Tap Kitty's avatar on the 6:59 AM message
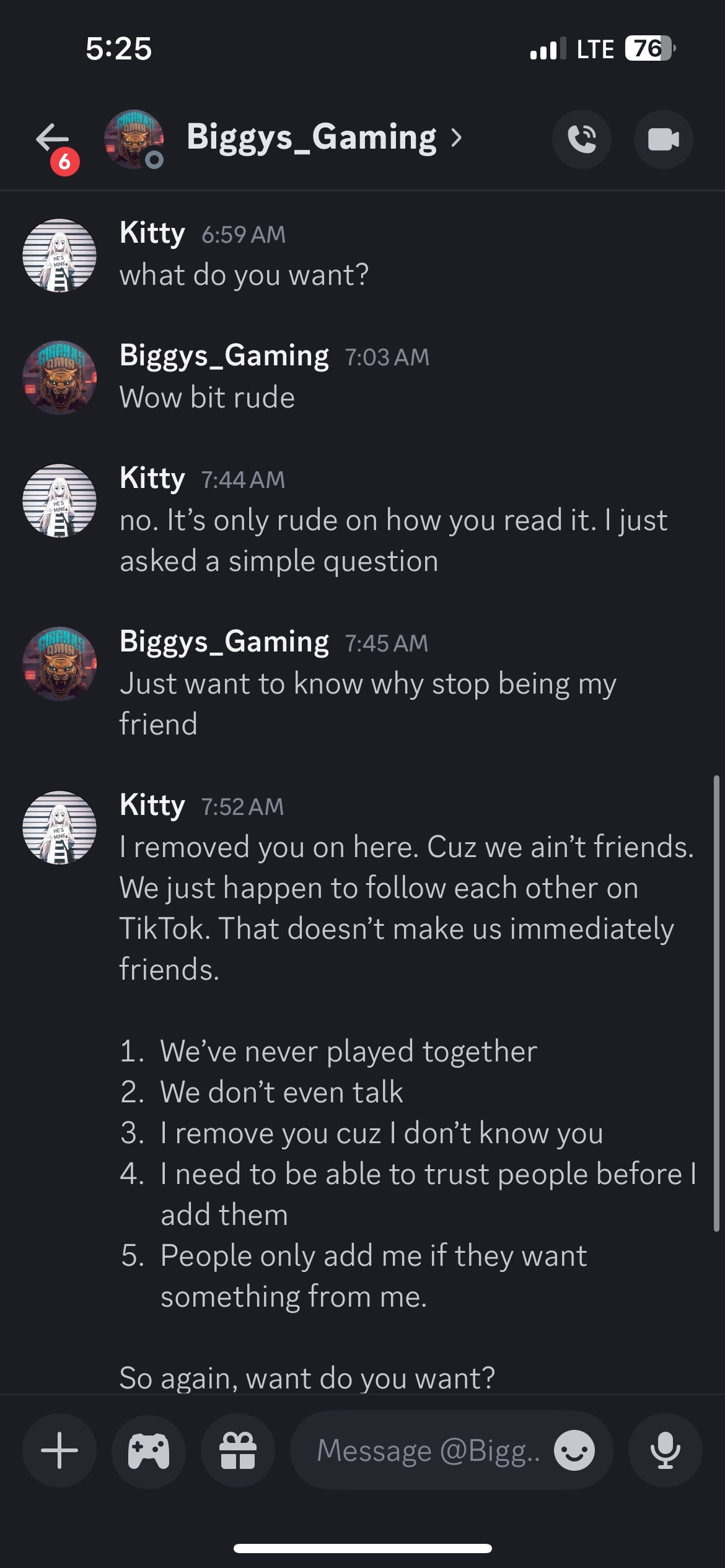 click(x=59, y=255)
